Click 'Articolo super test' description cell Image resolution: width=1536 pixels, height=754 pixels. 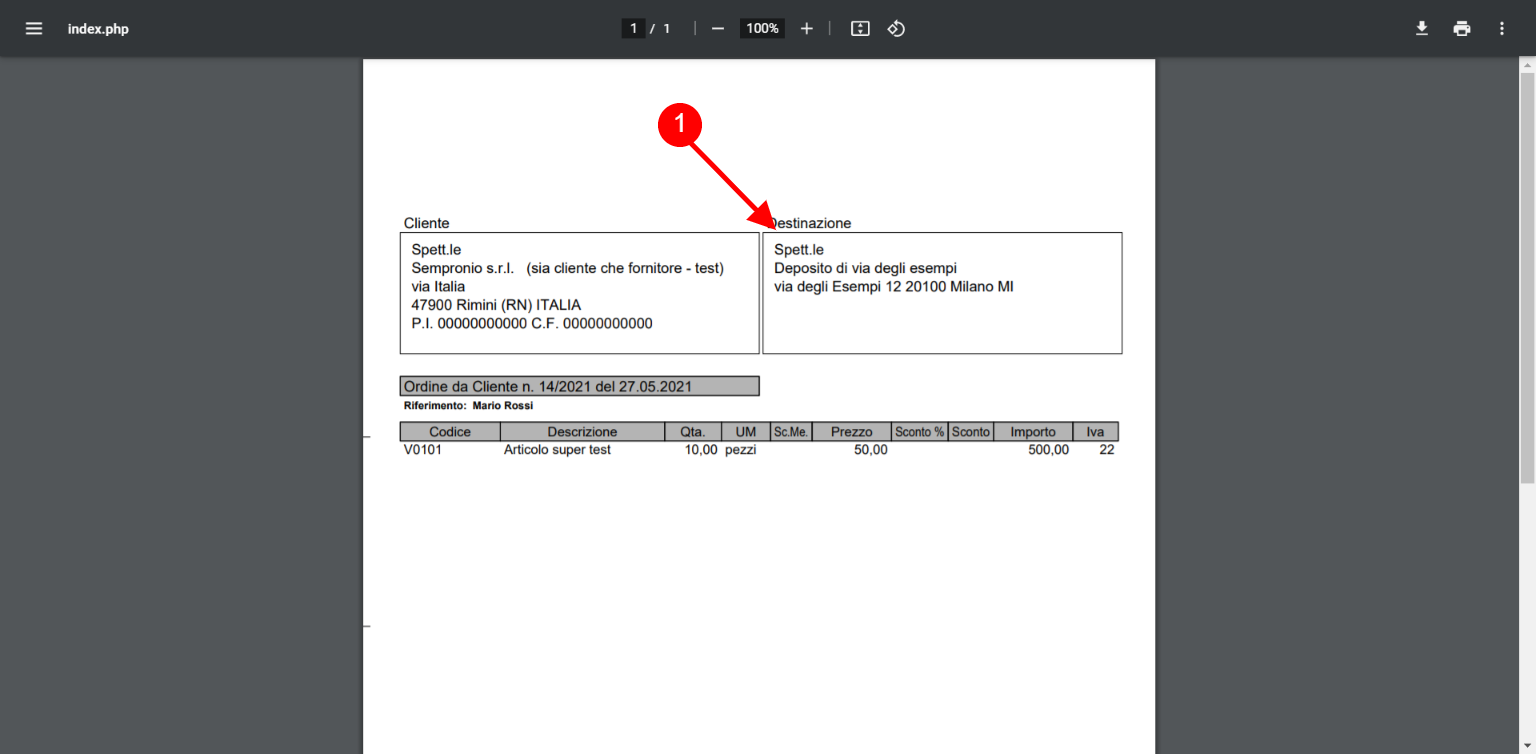pyautogui.click(x=557, y=450)
